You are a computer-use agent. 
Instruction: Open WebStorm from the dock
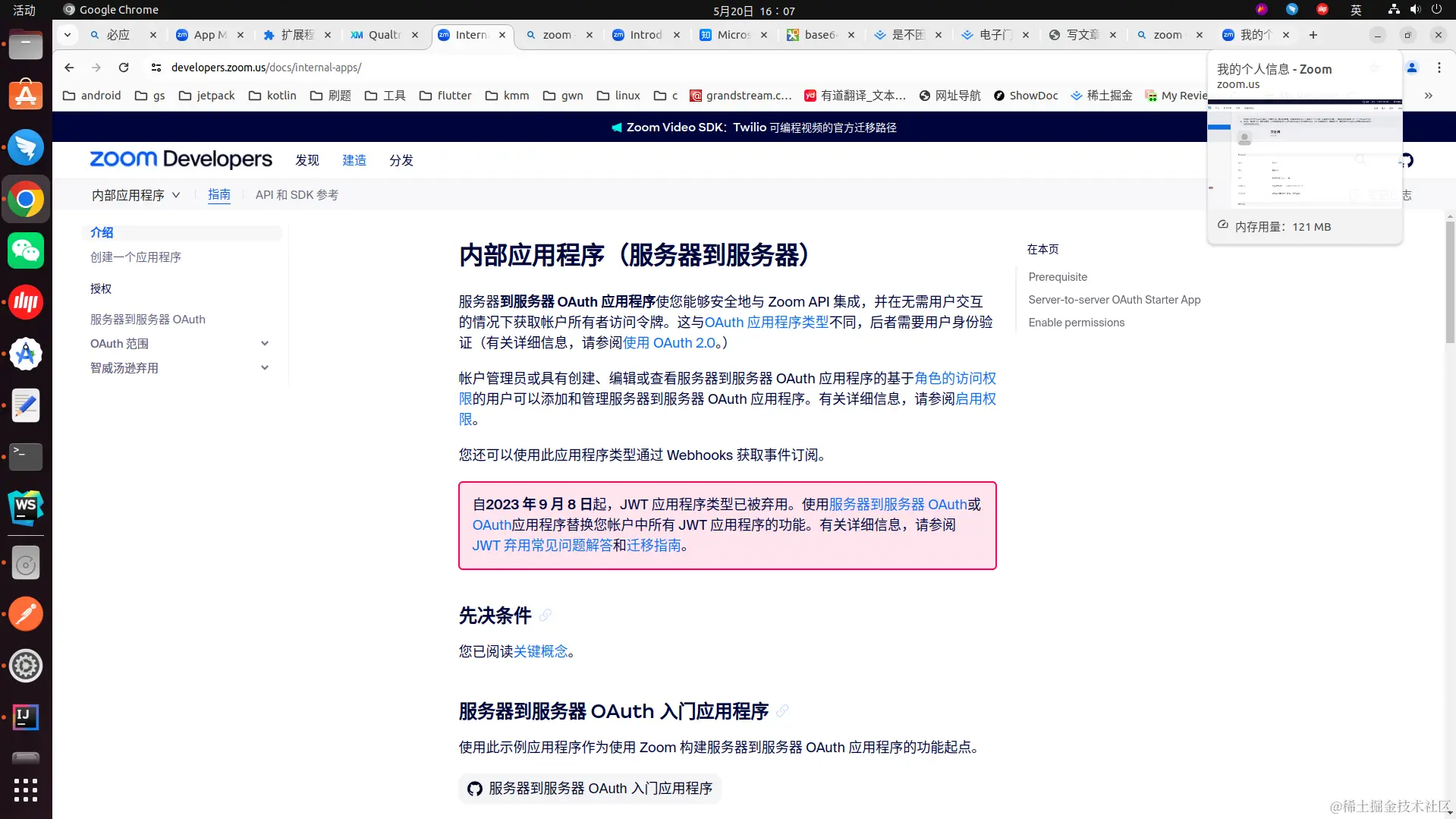(x=26, y=508)
